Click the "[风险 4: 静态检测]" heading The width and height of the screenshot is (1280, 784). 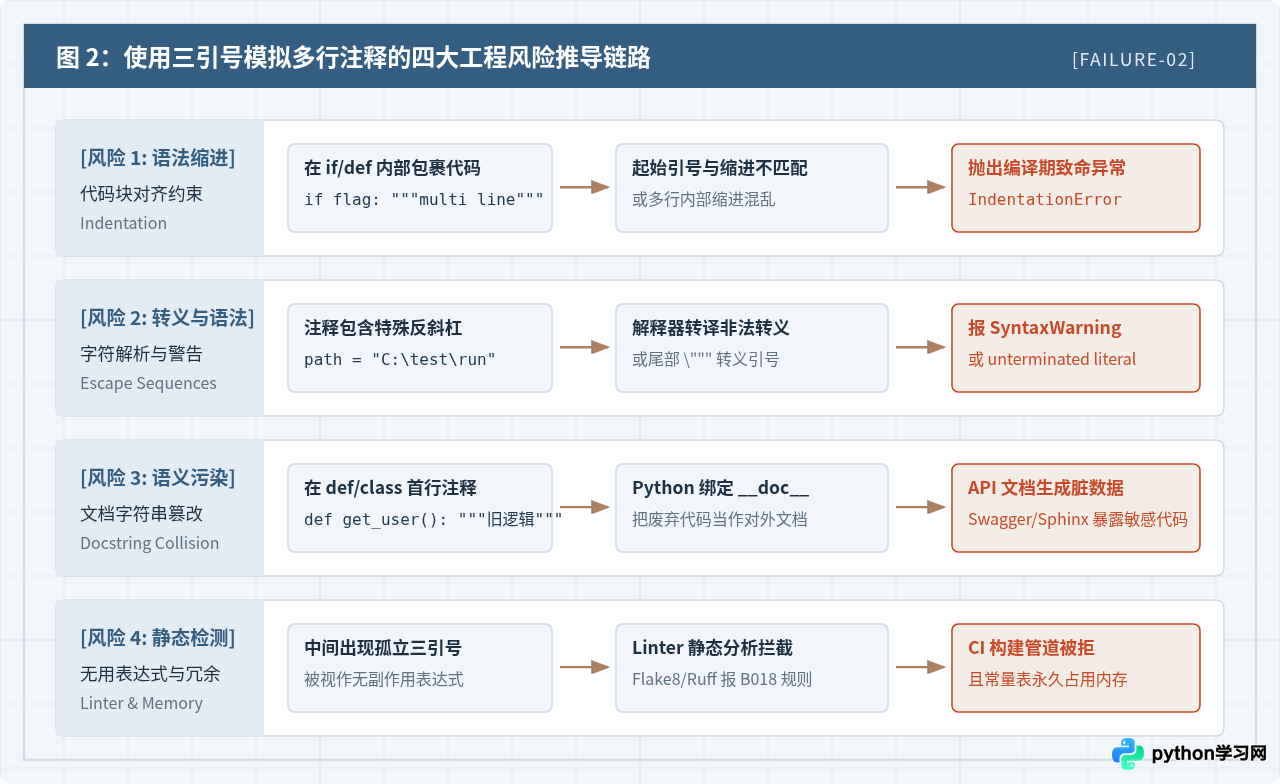click(158, 638)
